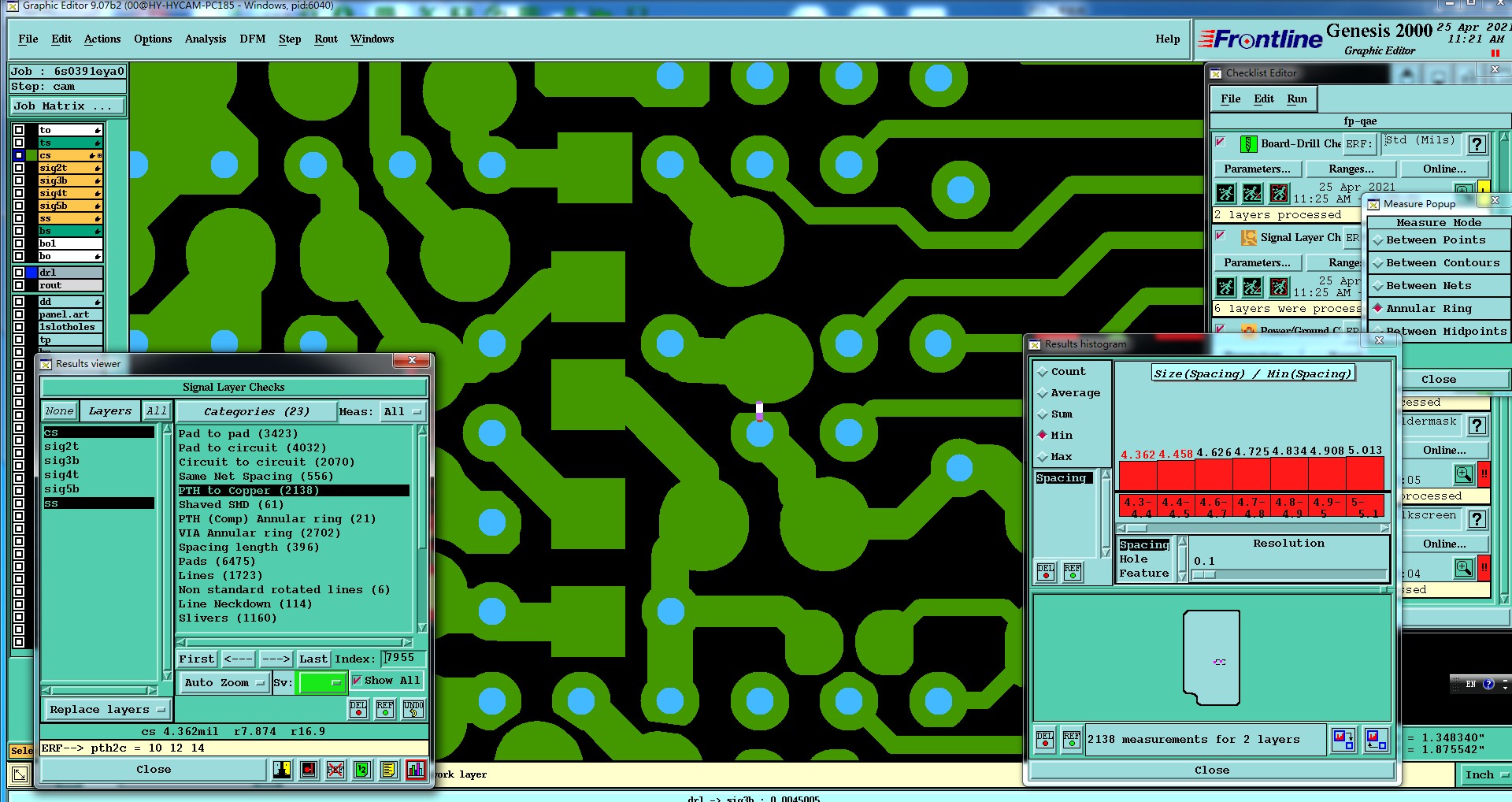1512x802 pixels.
Task: Click the UNDO icon in Results viewer
Action: 413,709
